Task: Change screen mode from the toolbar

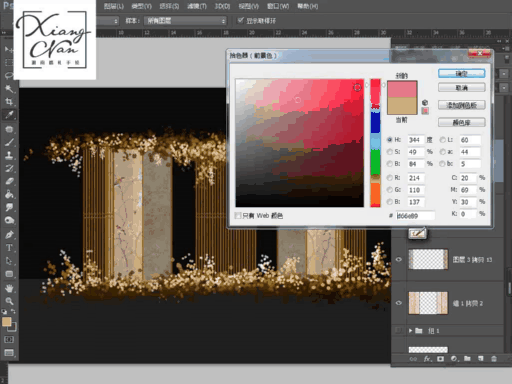Action: tap(9, 353)
